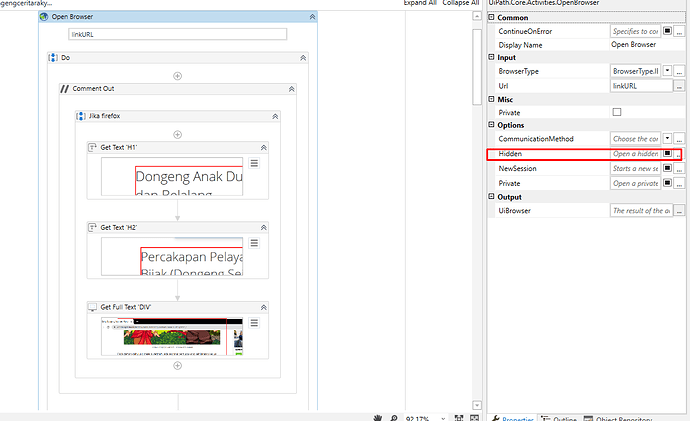Click the Get Full Text 'DIV' screenshot thumbnail
This screenshot has width=690, height=421.
(172, 336)
